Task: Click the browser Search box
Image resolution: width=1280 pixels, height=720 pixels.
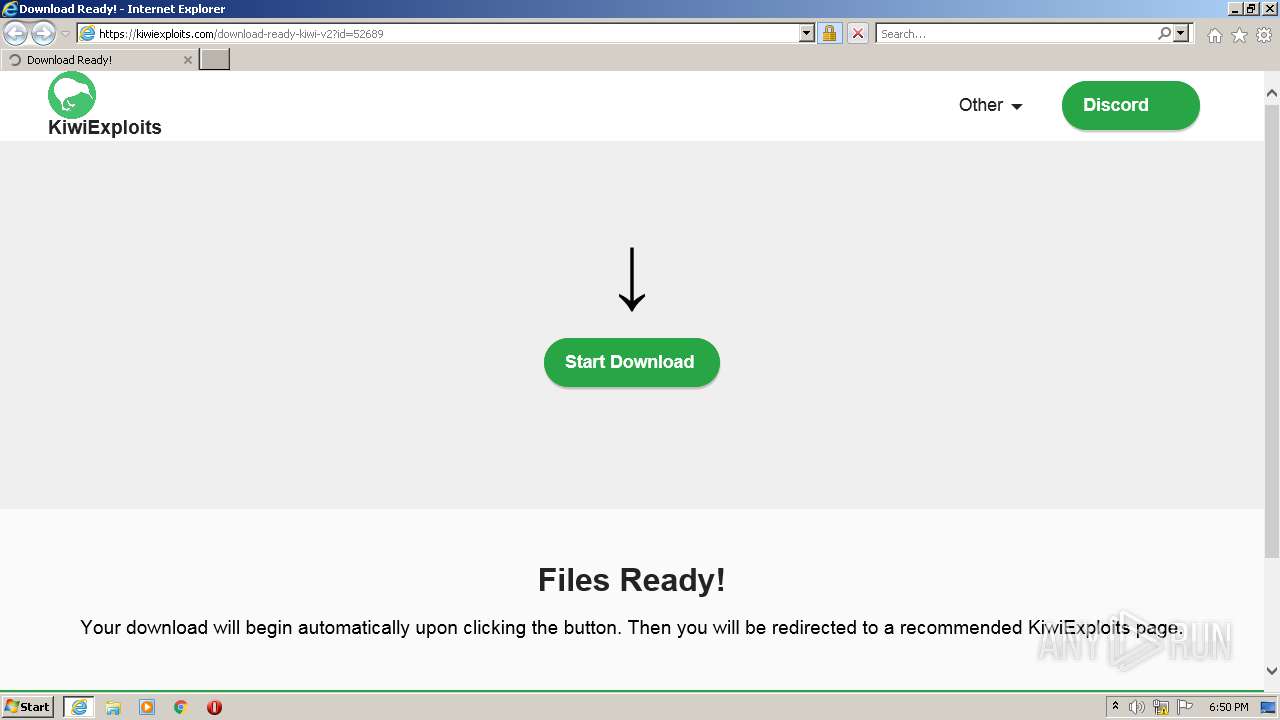Action: point(1015,33)
